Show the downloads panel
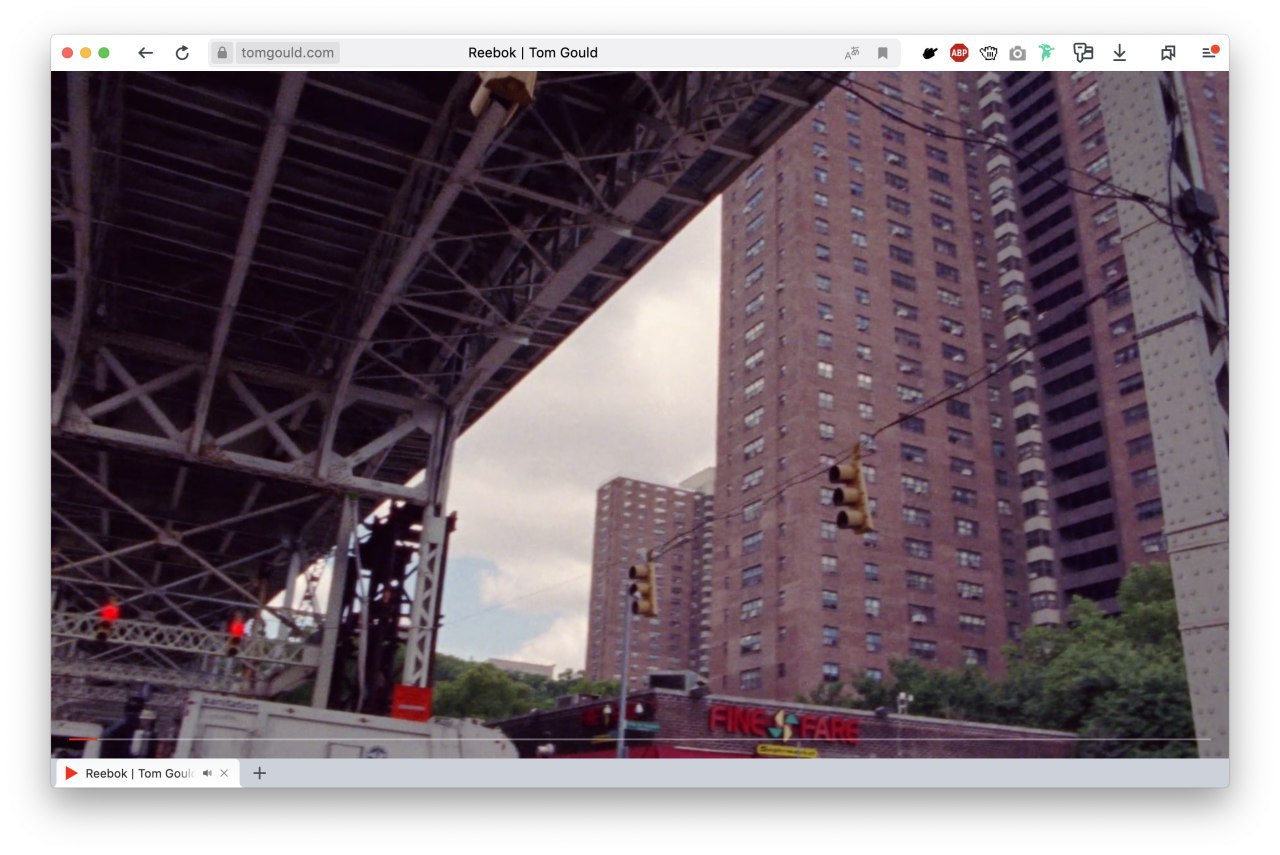The height and width of the screenshot is (855, 1280). point(1120,53)
